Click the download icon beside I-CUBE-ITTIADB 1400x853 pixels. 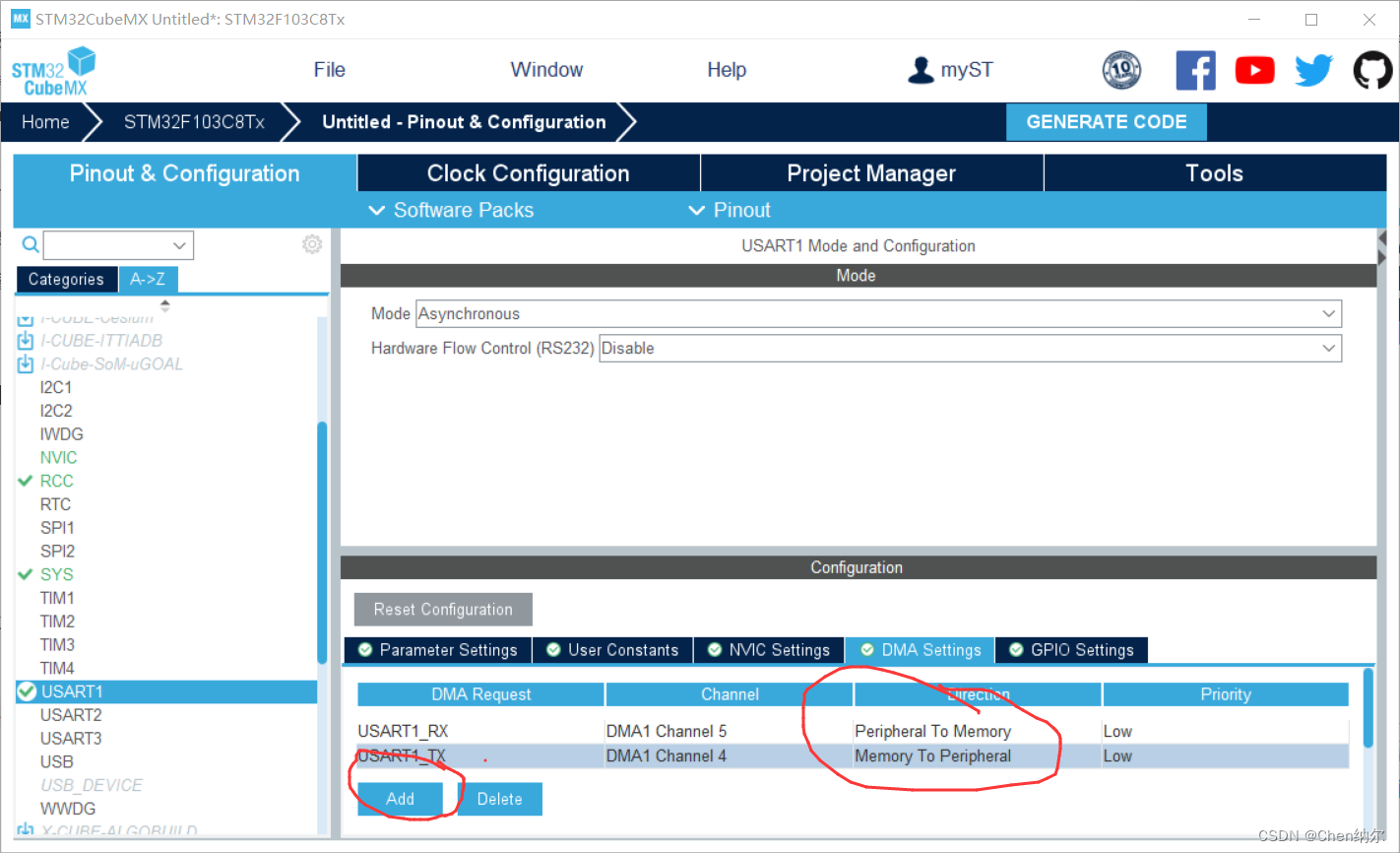(x=26, y=341)
